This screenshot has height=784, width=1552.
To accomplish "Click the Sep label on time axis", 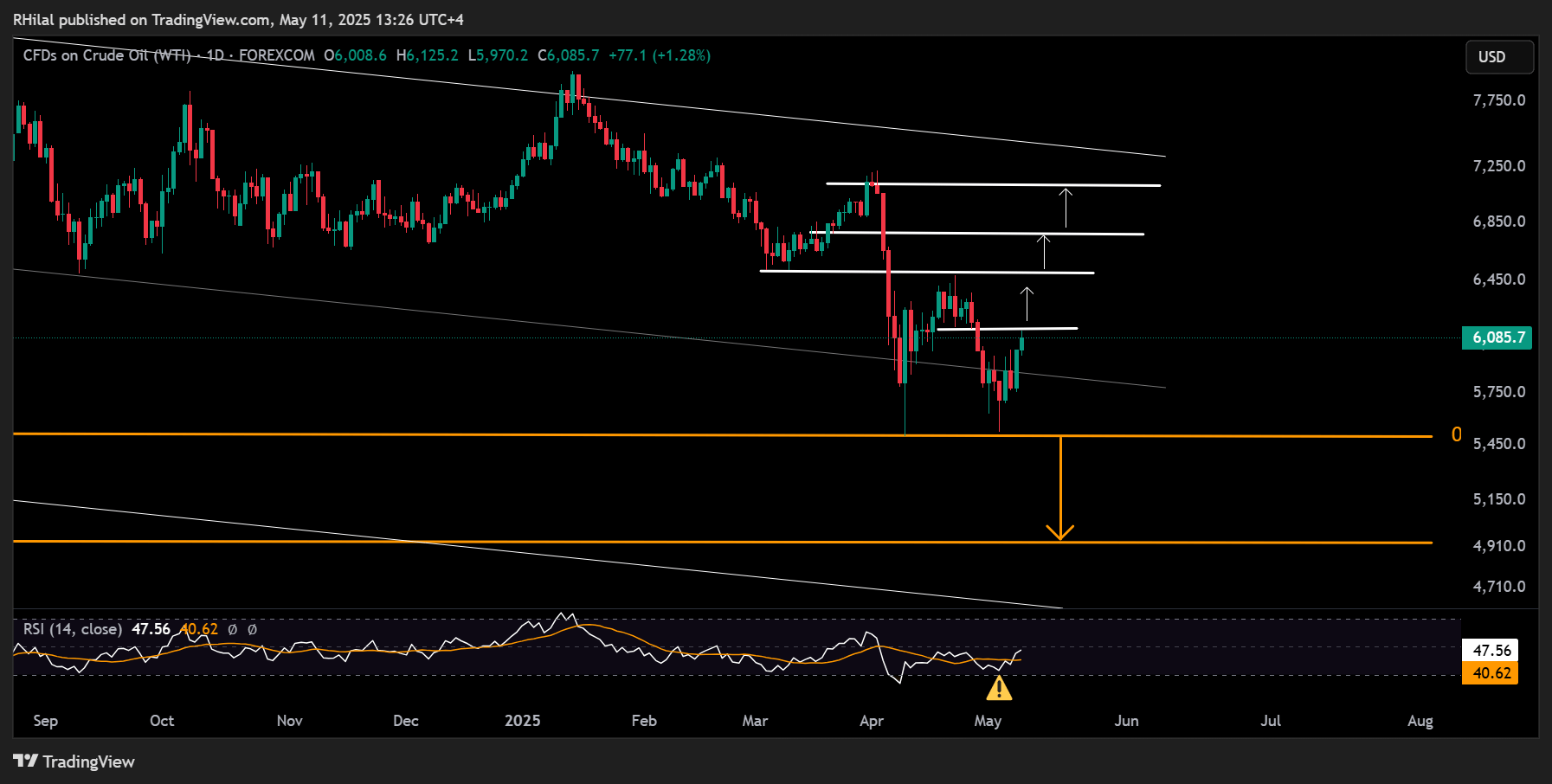I will (x=45, y=721).
